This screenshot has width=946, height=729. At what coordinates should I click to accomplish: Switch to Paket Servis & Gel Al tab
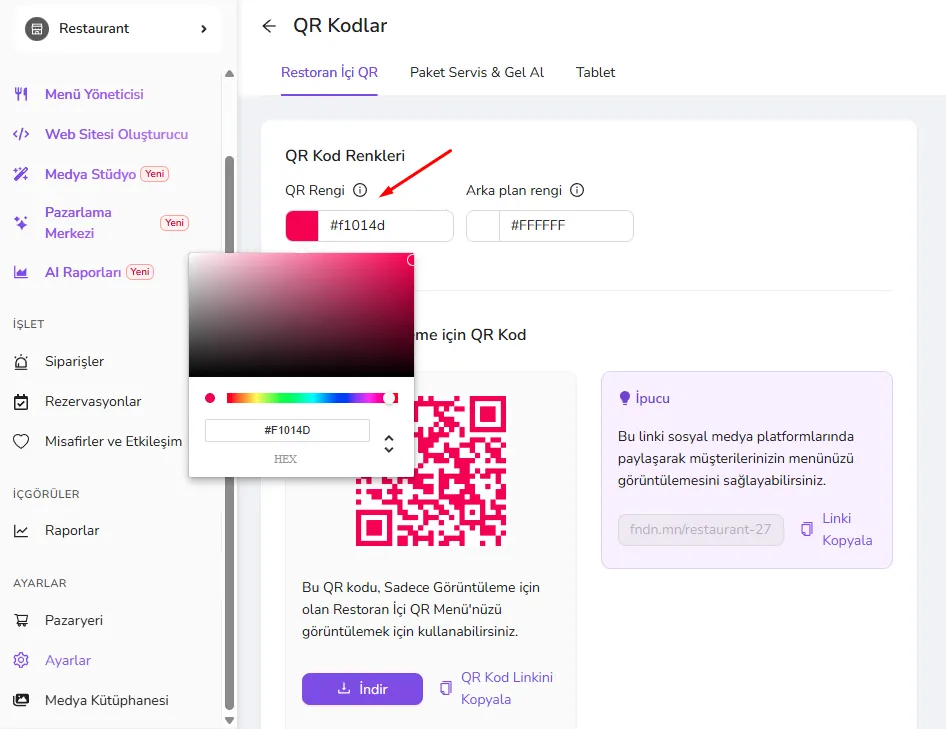[x=477, y=72]
